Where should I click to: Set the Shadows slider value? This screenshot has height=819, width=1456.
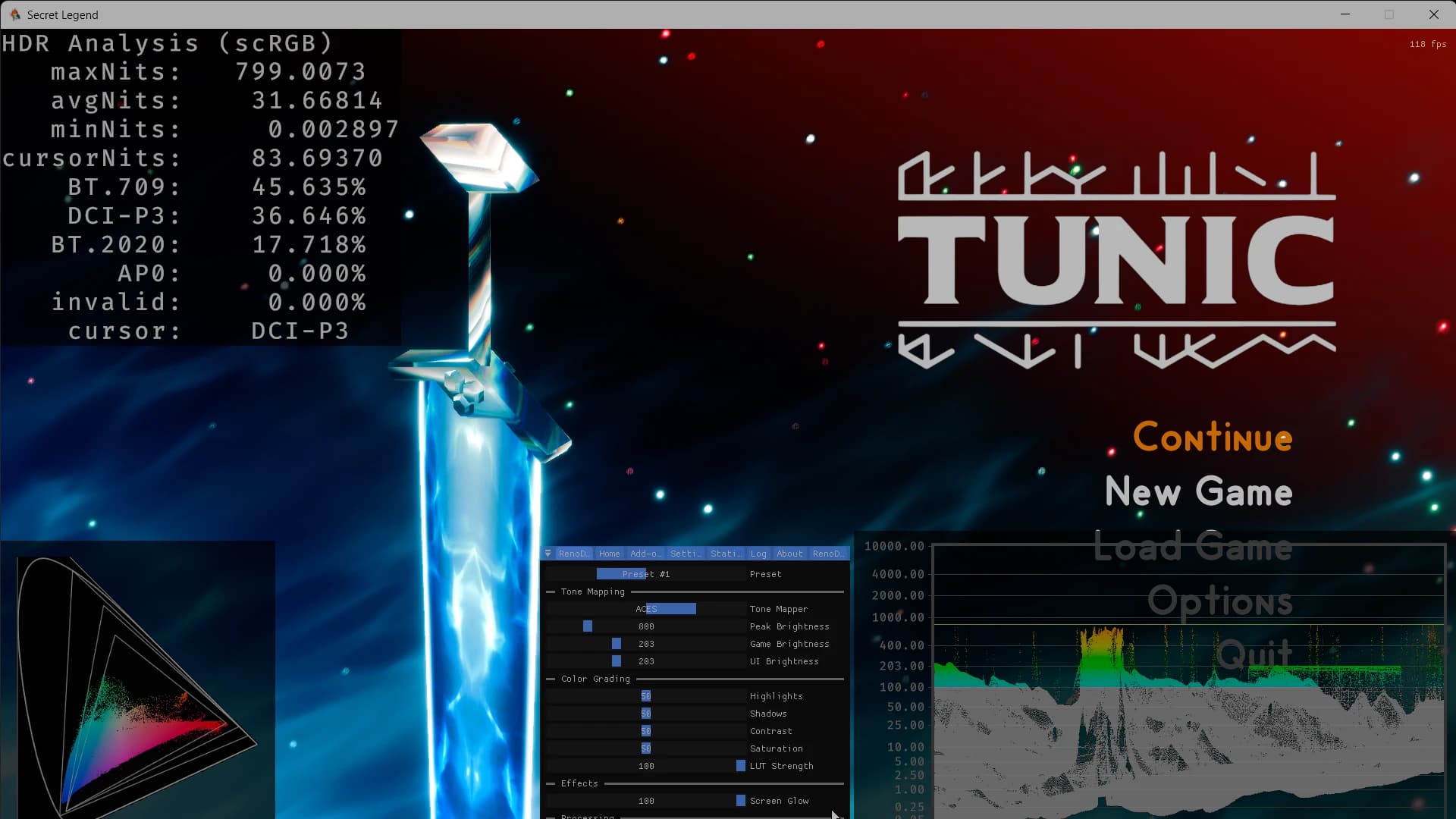pyautogui.click(x=646, y=714)
